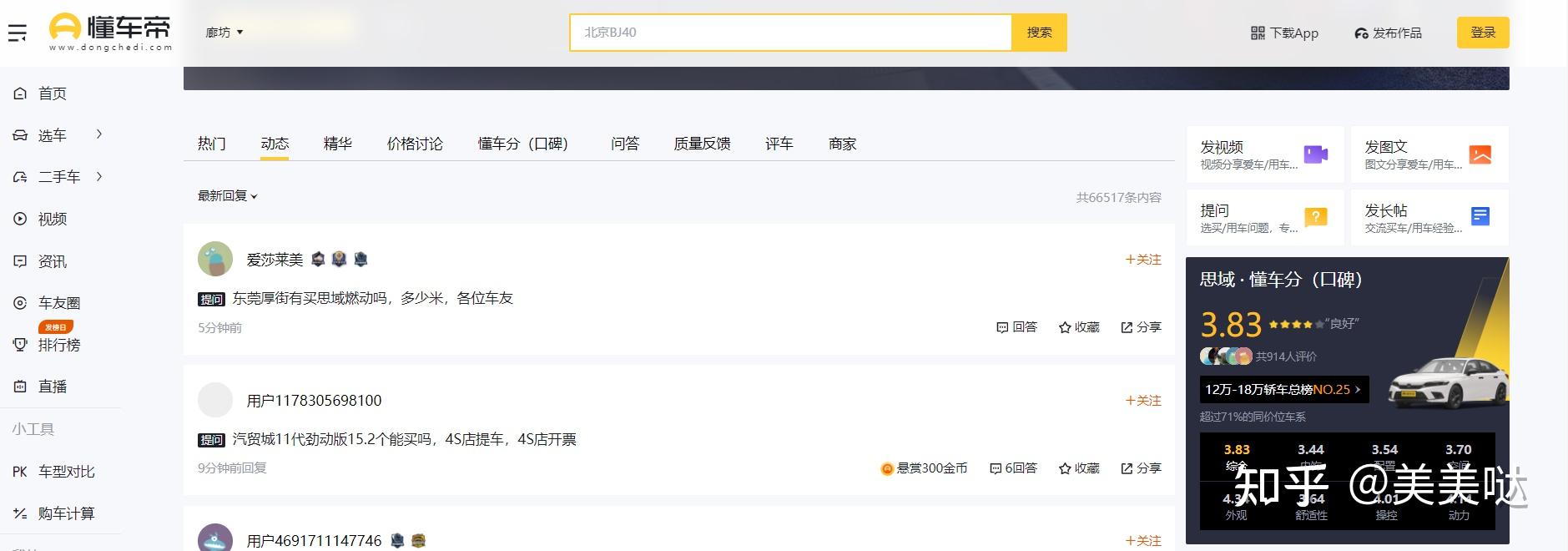Switch to the 精华 tab
This screenshot has height=551, width=1568.
click(338, 144)
